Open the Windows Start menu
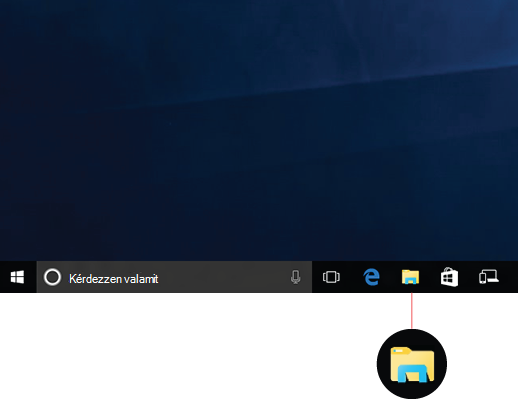The height and width of the screenshot is (399, 518). (x=17, y=277)
